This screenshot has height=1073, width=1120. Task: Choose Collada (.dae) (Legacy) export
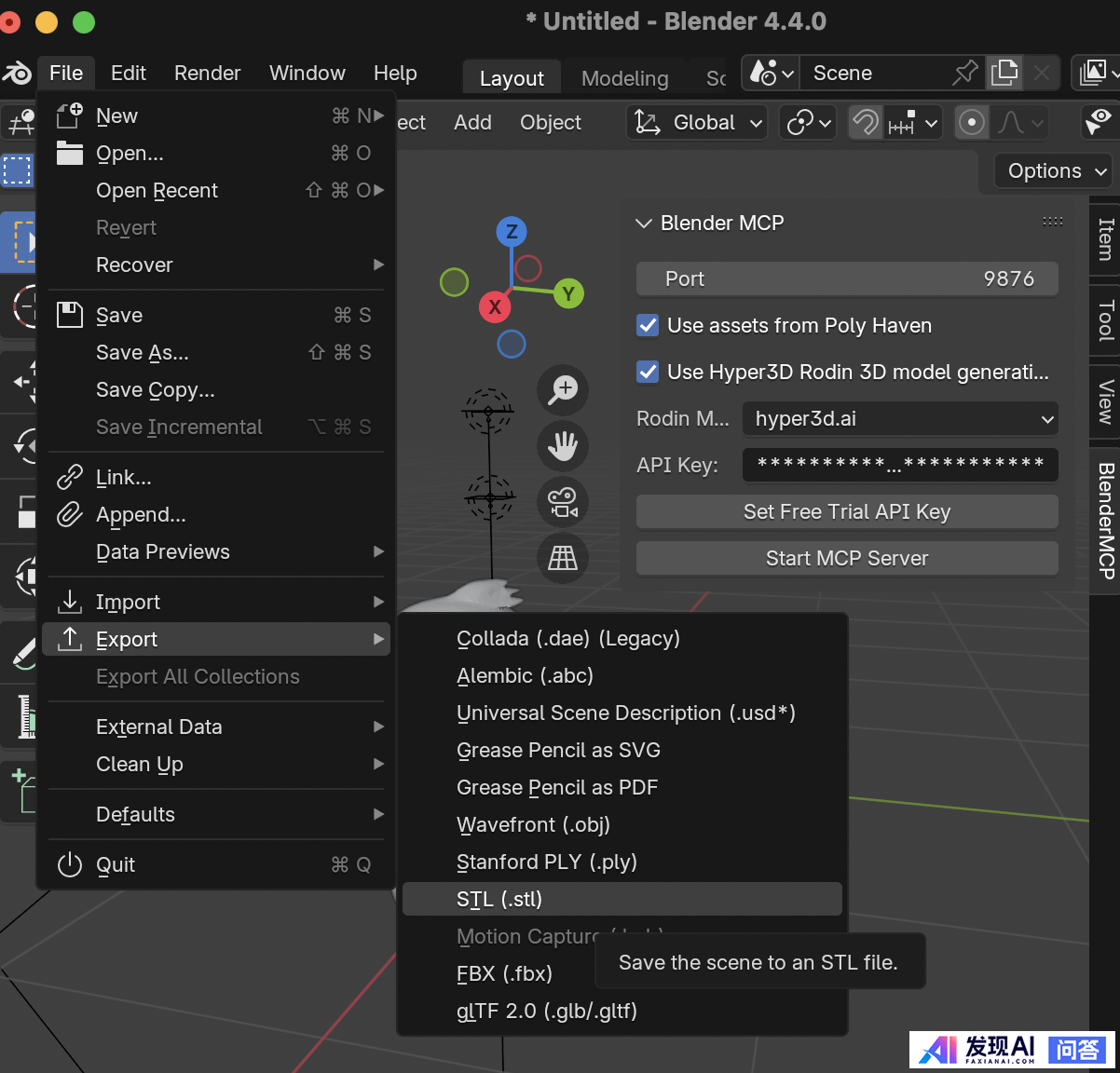tap(622, 638)
